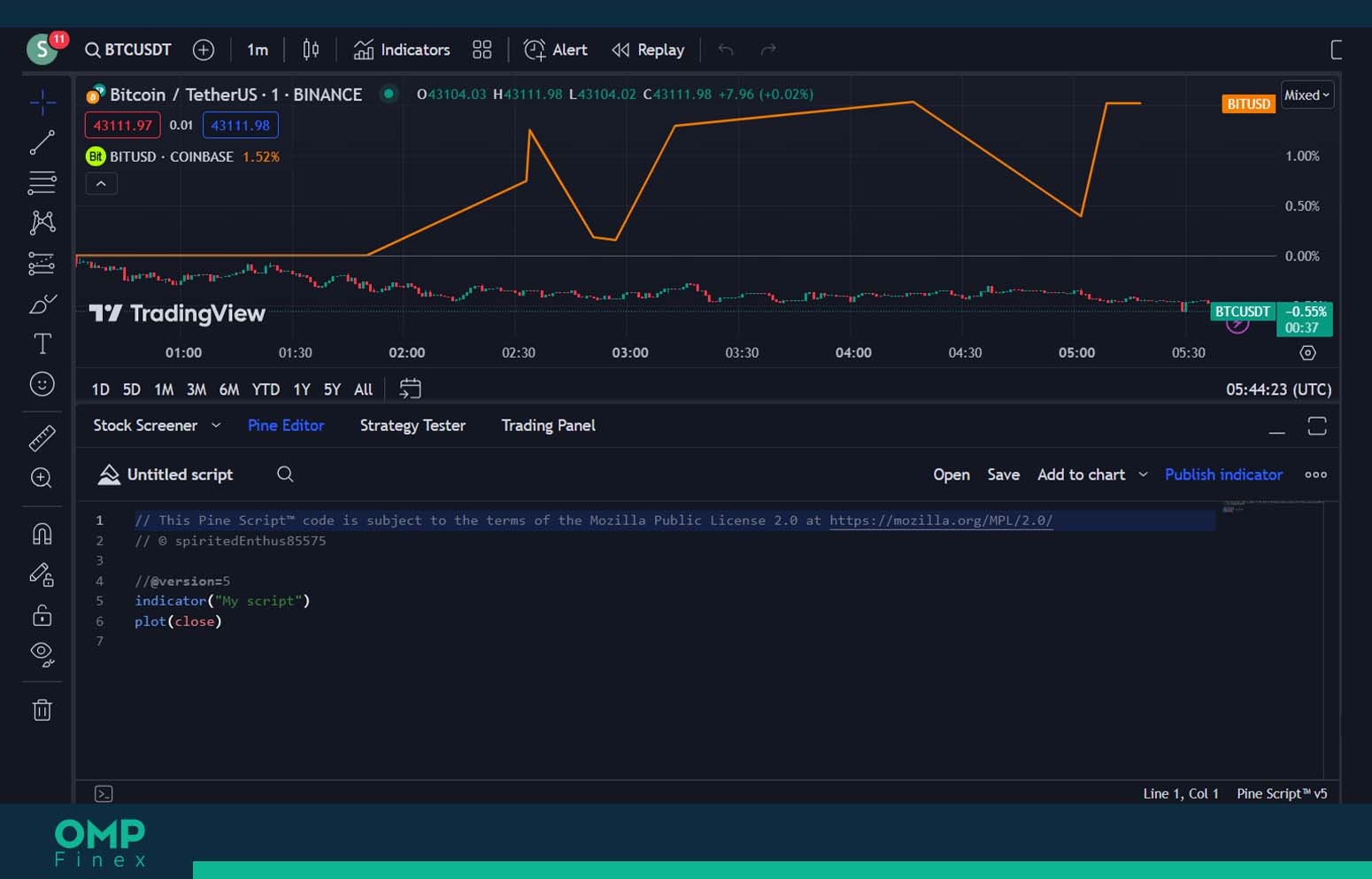Open indicator templates grid
Viewport: 1372px width, 879px height.
point(482,50)
